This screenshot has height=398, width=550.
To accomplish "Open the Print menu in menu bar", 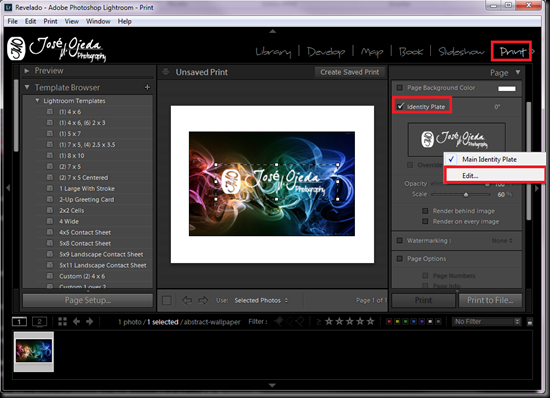I will (x=50, y=21).
